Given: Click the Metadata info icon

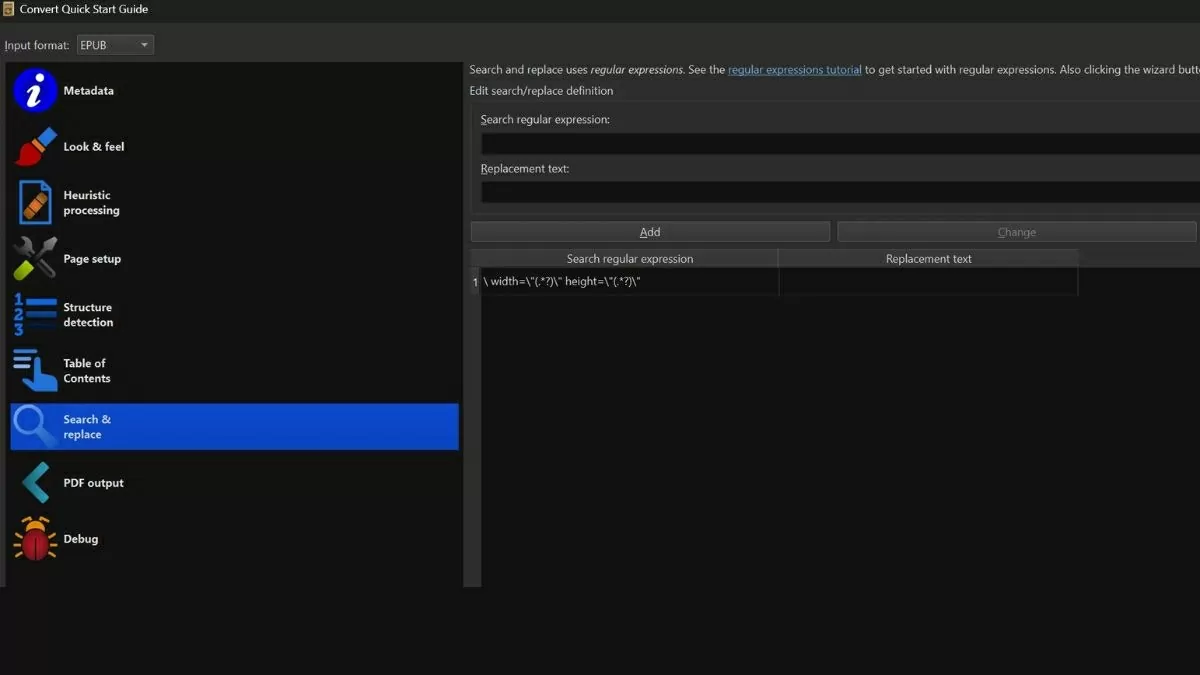Looking at the screenshot, I should [x=35, y=91].
